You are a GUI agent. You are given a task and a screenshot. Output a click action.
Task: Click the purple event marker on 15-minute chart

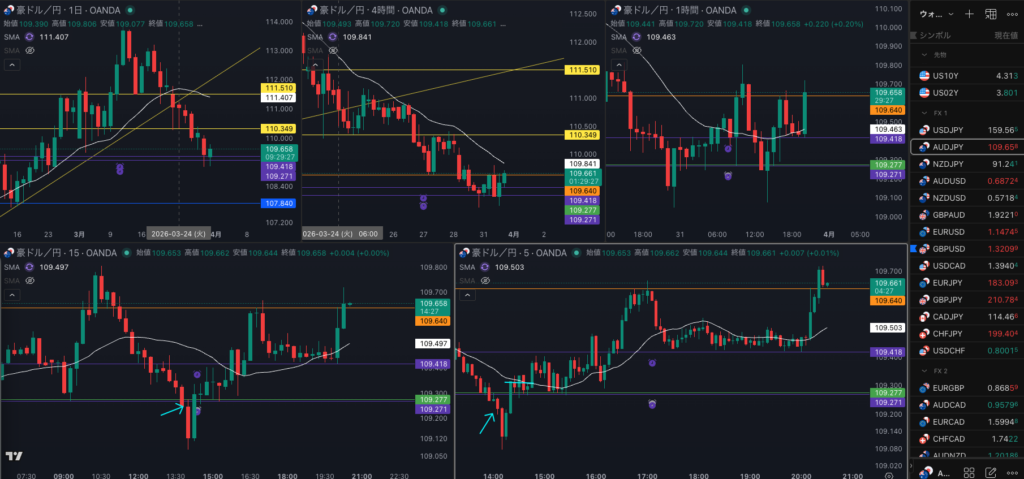[197, 373]
